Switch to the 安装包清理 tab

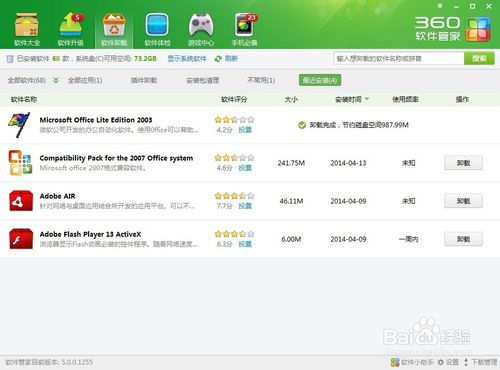tap(202, 80)
